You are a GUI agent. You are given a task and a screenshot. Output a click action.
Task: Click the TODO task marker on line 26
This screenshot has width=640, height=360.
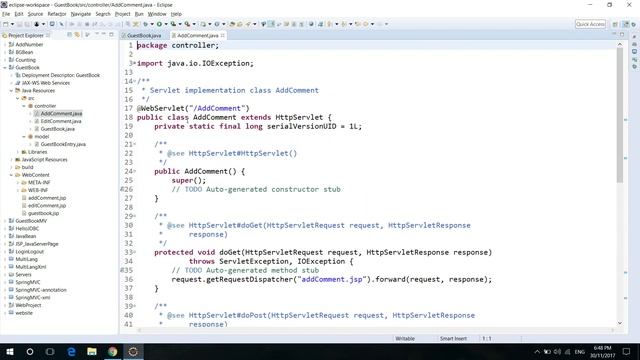pos(122,189)
